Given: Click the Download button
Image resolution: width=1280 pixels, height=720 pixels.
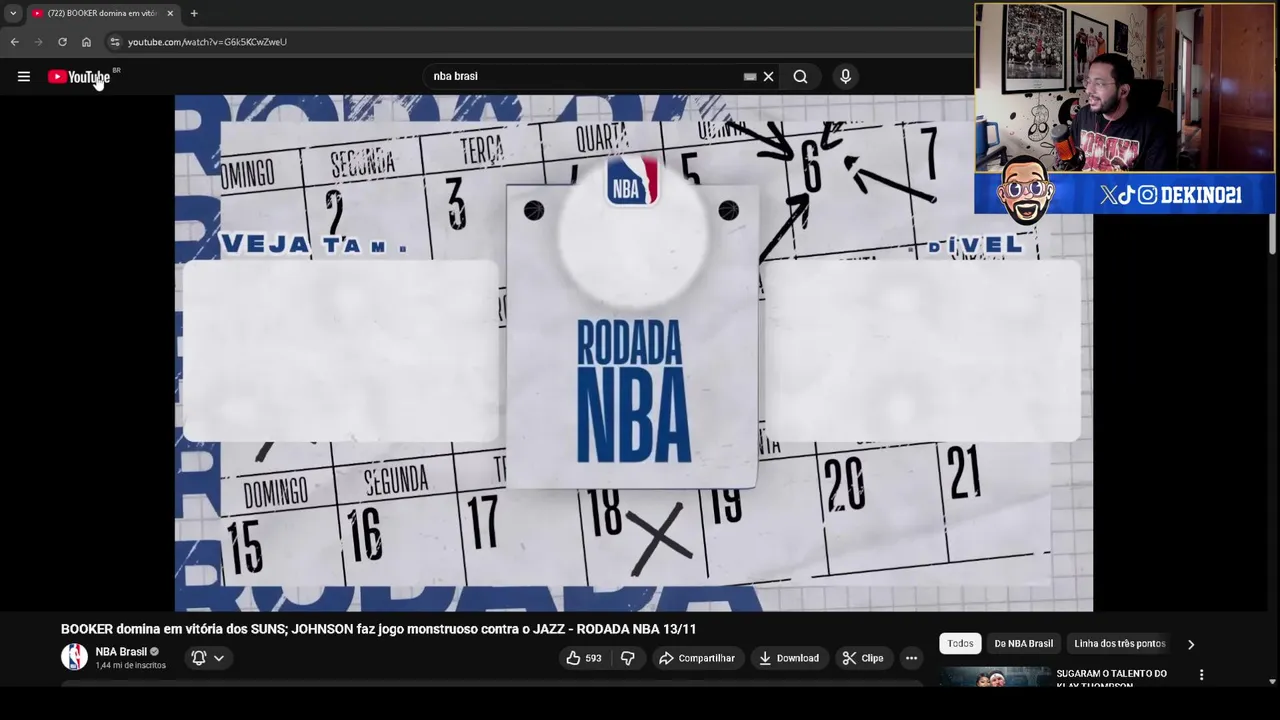Looking at the screenshot, I should [x=789, y=658].
